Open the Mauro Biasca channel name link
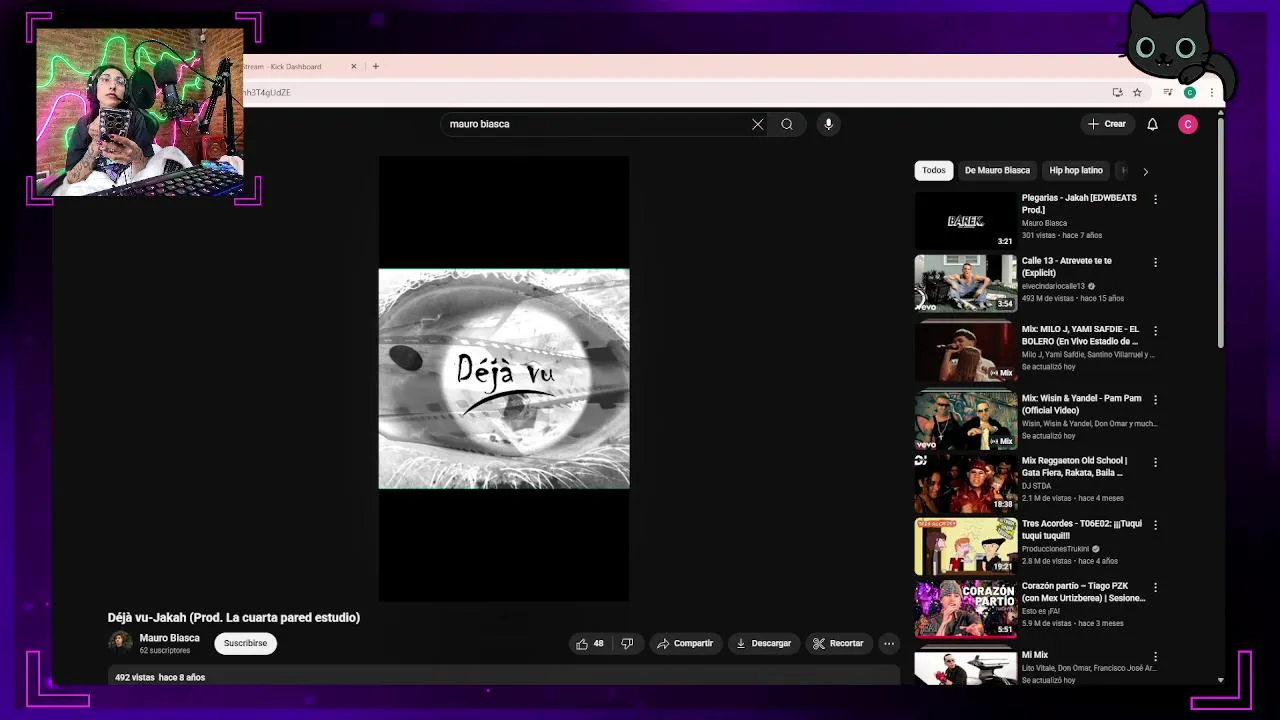The image size is (1280, 720). pyautogui.click(x=169, y=638)
